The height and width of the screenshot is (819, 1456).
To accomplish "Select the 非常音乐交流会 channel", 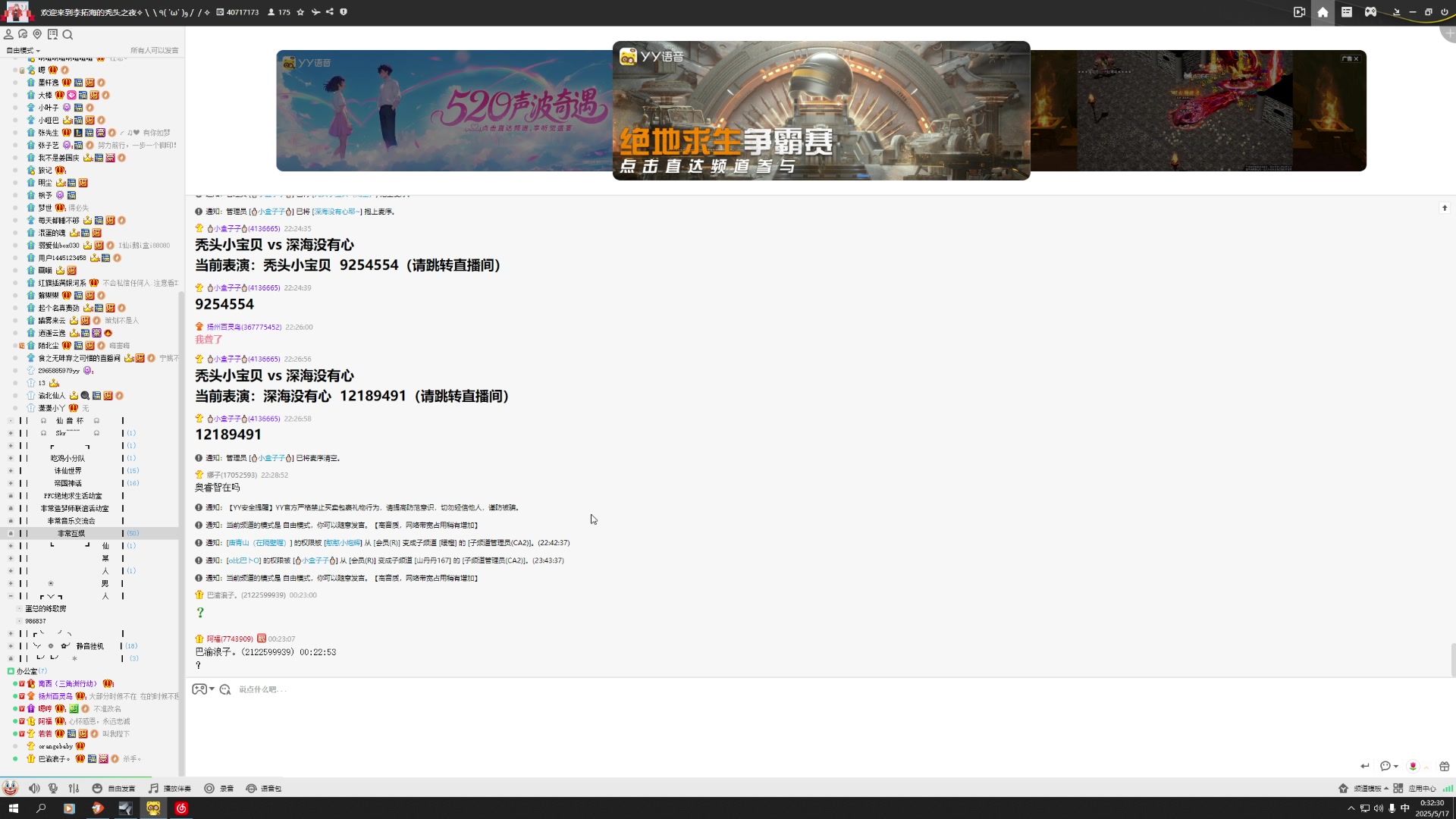I will click(71, 521).
